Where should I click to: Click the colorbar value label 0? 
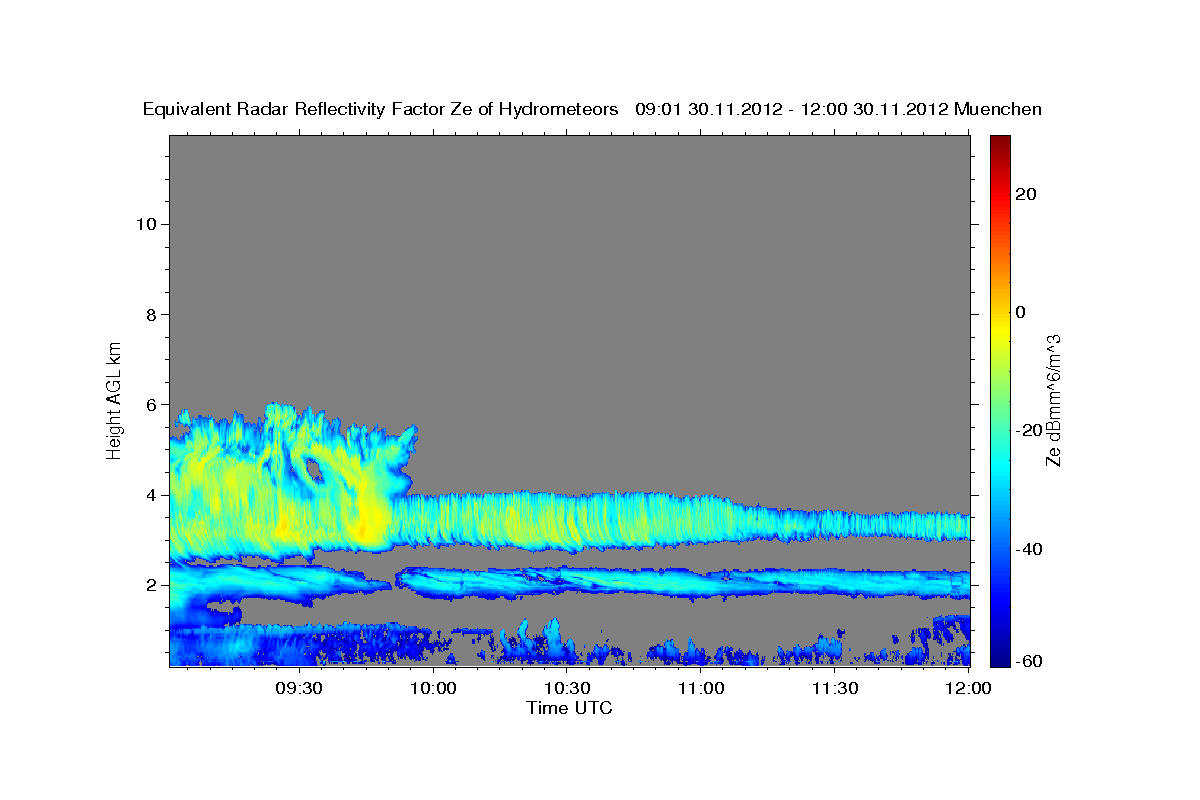pos(1021,313)
